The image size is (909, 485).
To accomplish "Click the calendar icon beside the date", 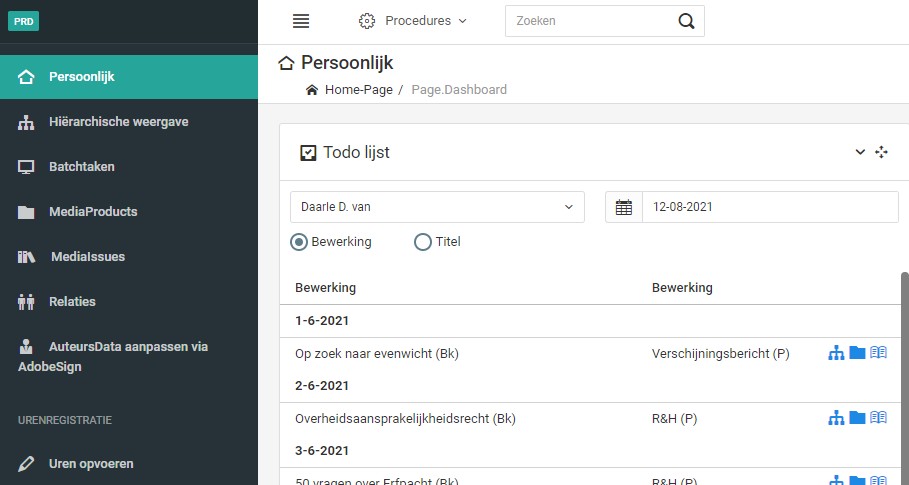I will [624, 208].
